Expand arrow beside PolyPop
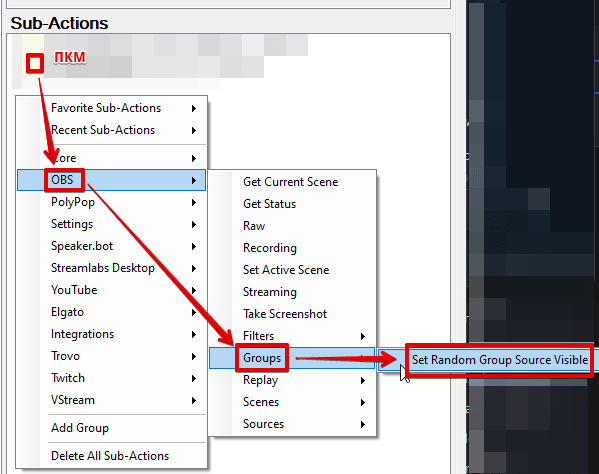599x474 pixels. tap(194, 202)
